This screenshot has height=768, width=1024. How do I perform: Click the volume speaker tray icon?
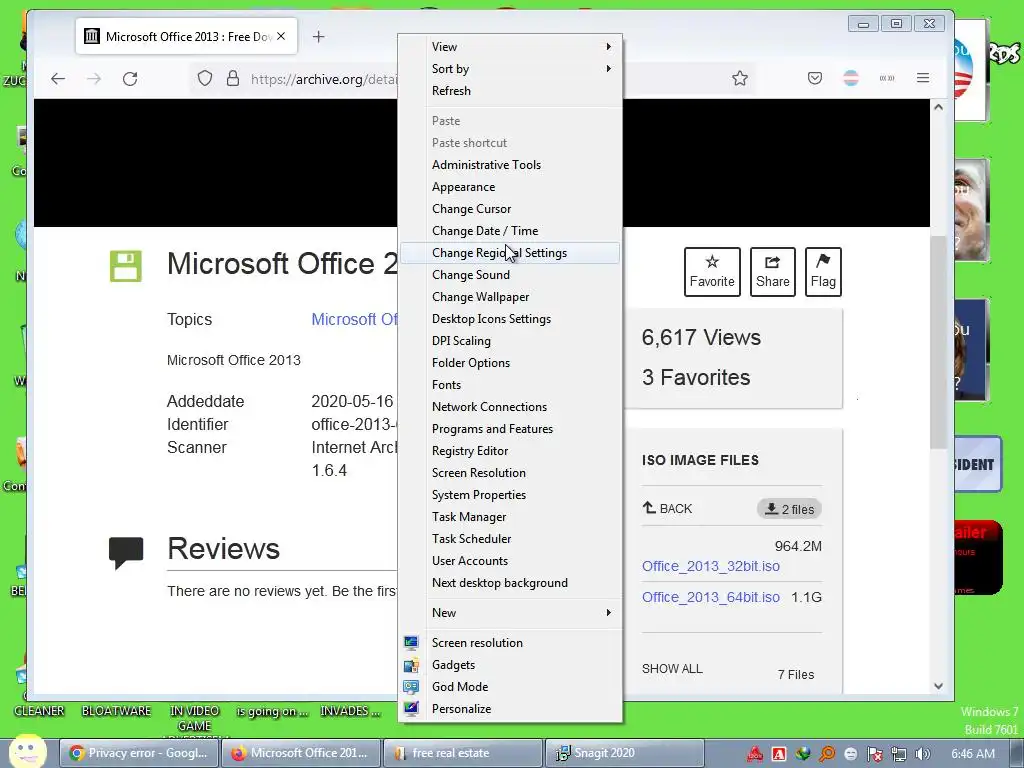point(922,754)
